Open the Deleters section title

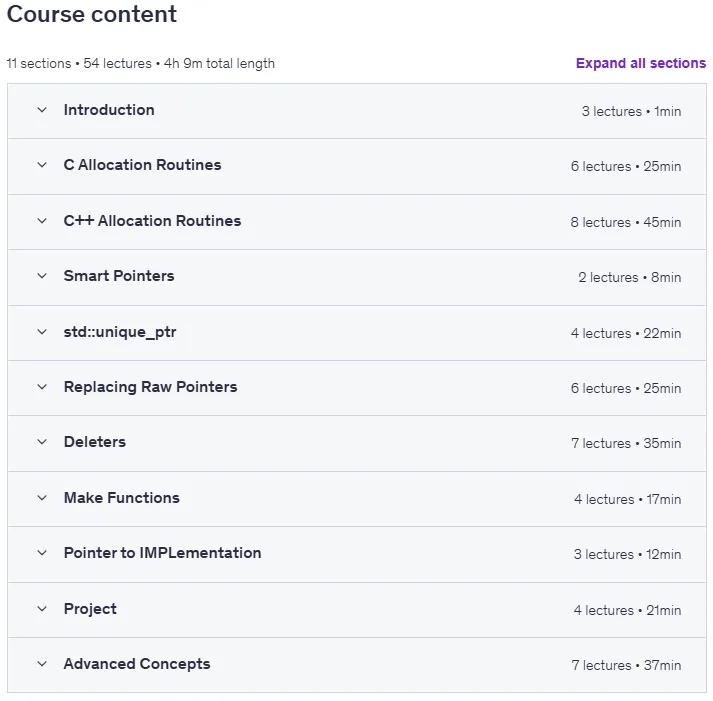[95, 442]
